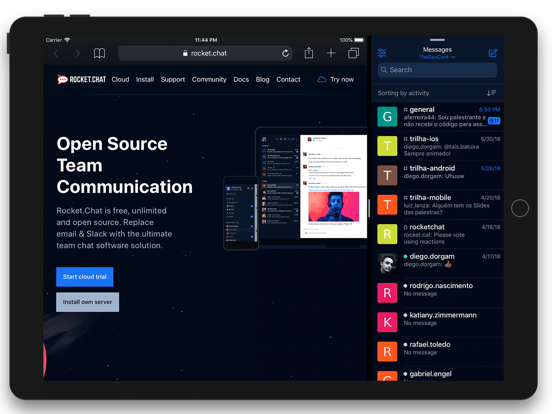Click Install own server button

pyautogui.click(x=88, y=302)
